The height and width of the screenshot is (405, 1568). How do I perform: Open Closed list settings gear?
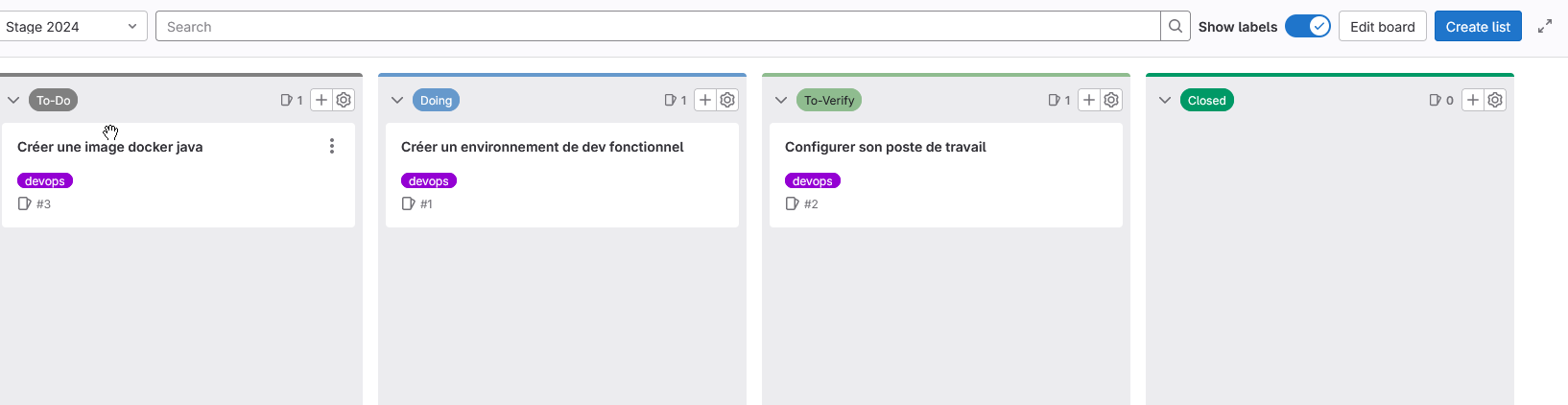[x=1495, y=100]
